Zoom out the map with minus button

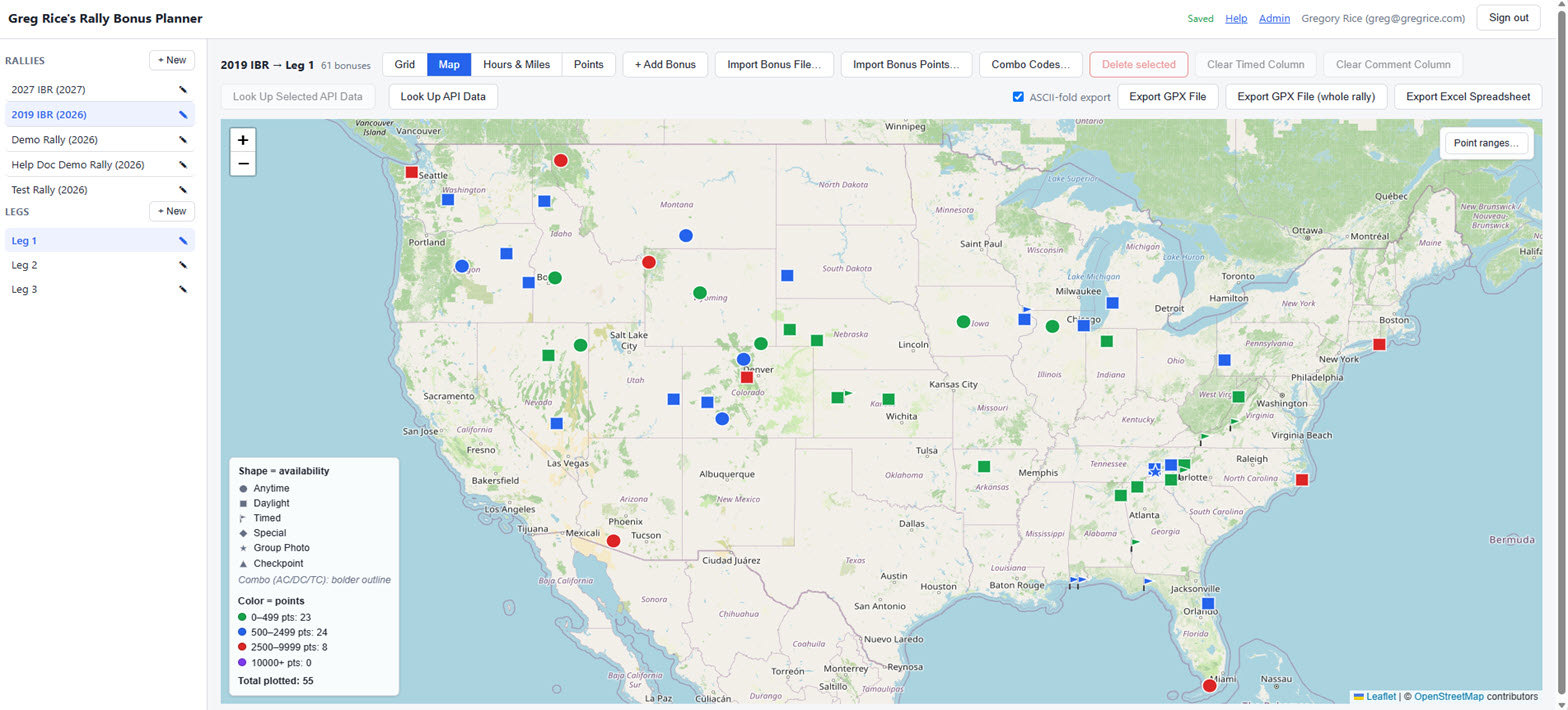(x=243, y=164)
